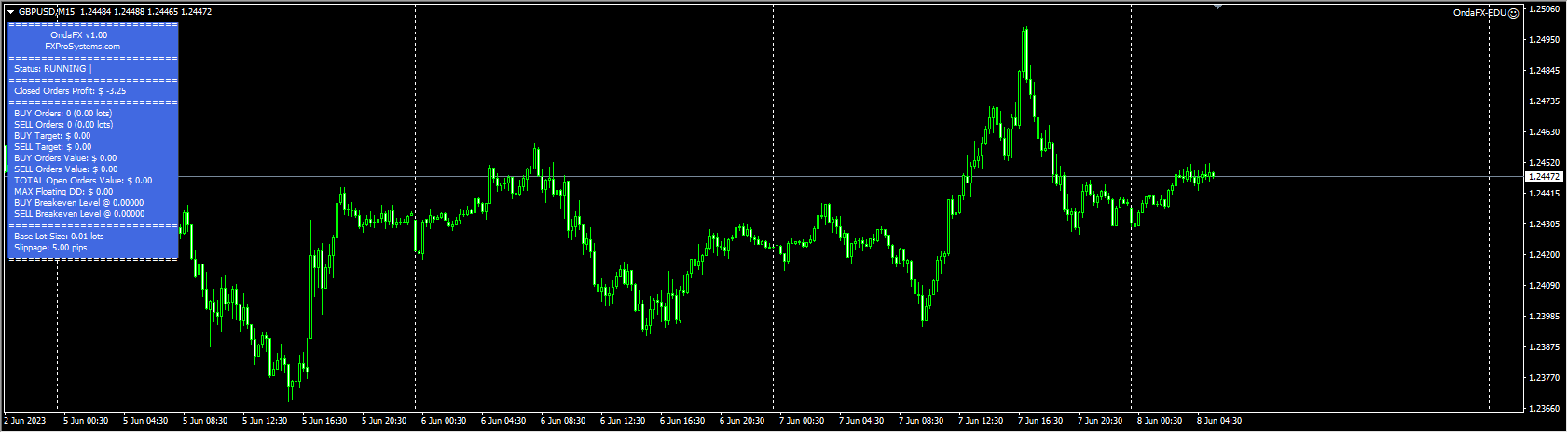The image size is (1568, 433).
Task: Click the 8 Jun 00:30 time axis label
Action: pos(1160,421)
